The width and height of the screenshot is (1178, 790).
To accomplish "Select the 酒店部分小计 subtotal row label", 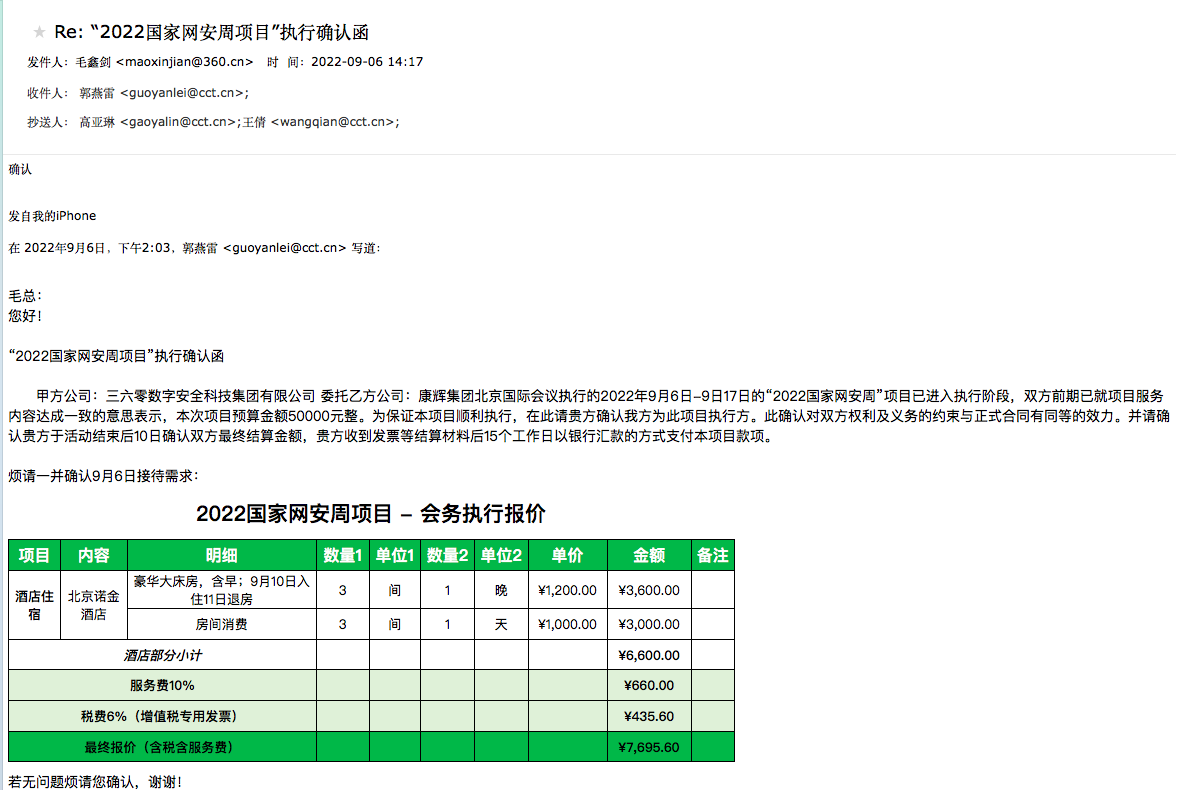I will (162, 656).
